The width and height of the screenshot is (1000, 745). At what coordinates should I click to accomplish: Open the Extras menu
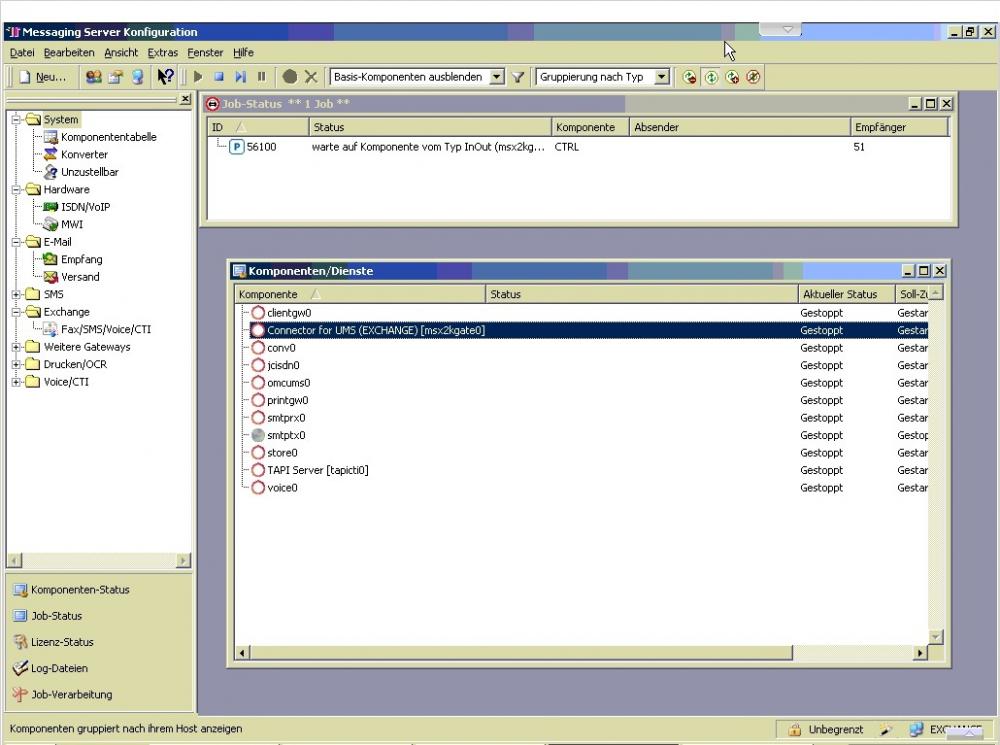pyautogui.click(x=162, y=52)
